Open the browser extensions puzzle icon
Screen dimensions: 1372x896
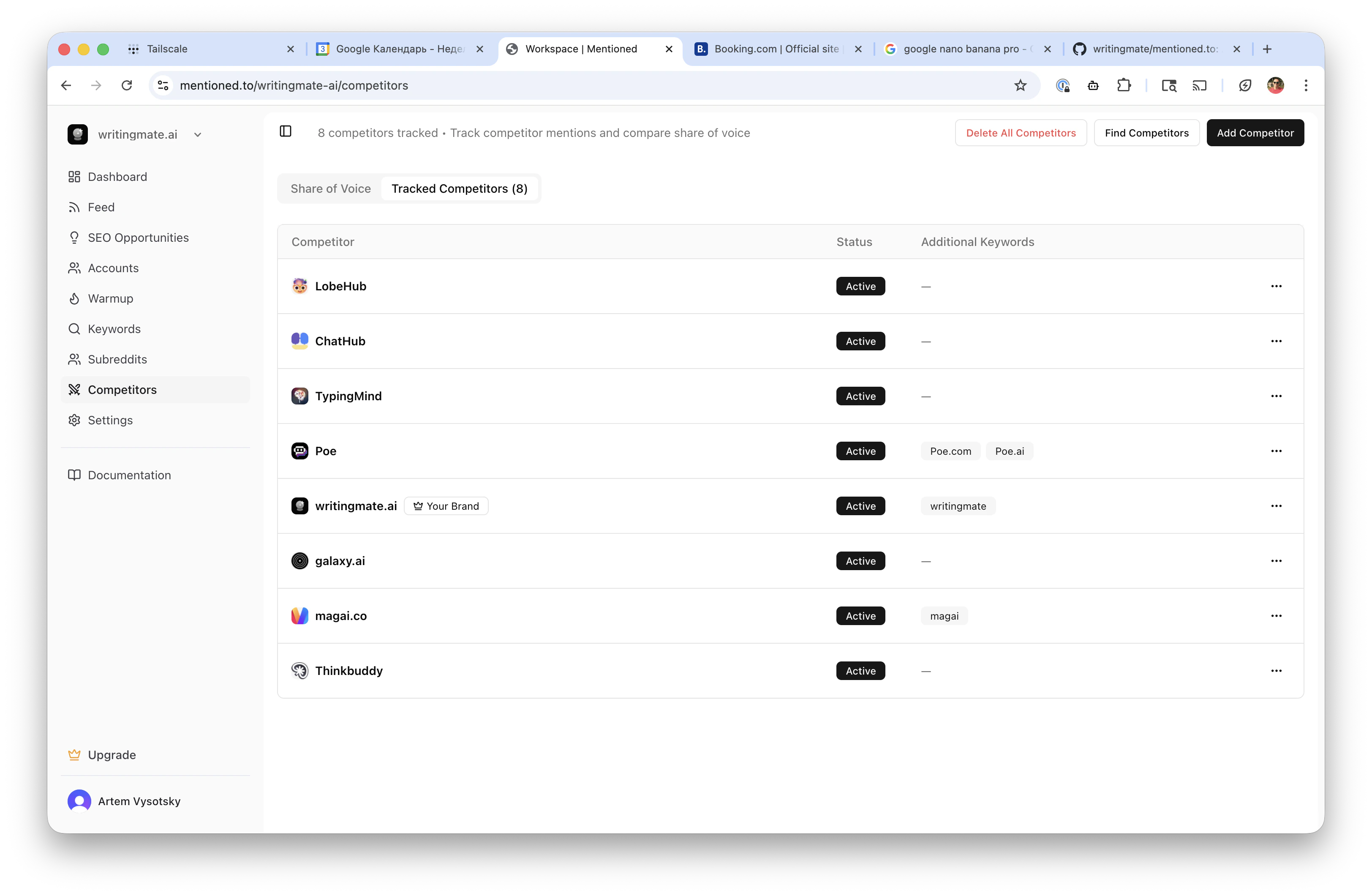(x=1124, y=85)
